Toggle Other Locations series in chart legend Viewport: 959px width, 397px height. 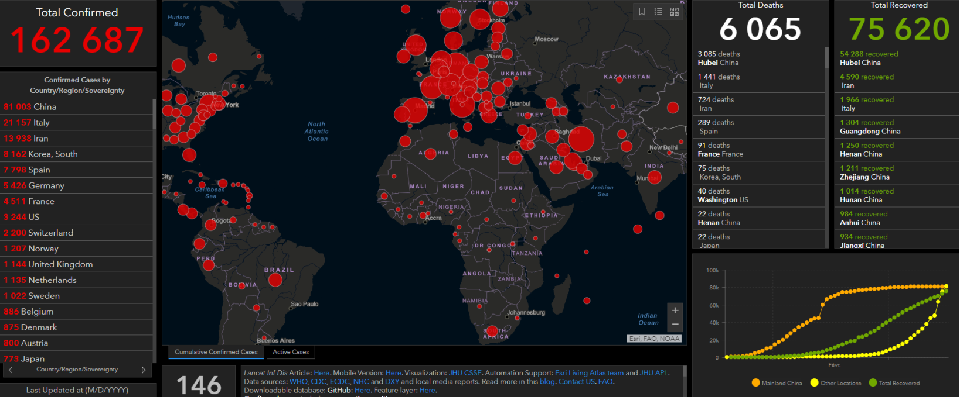(x=835, y=383)
